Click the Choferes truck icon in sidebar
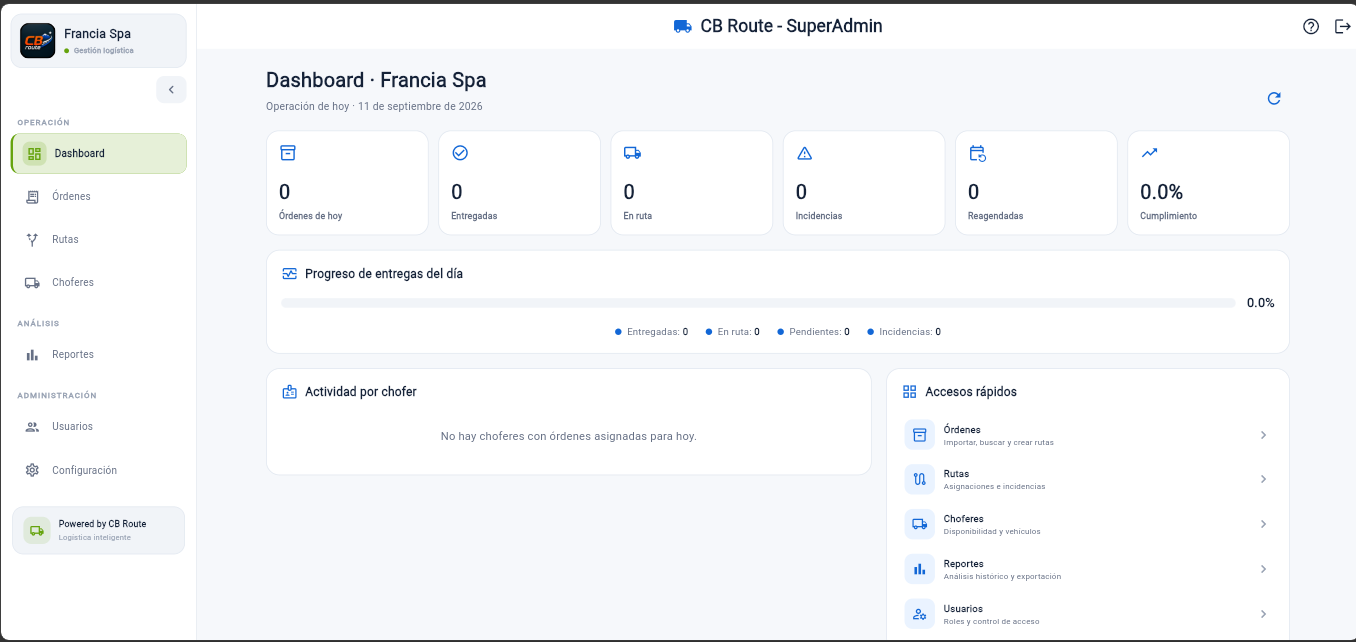 pos(32,283)
